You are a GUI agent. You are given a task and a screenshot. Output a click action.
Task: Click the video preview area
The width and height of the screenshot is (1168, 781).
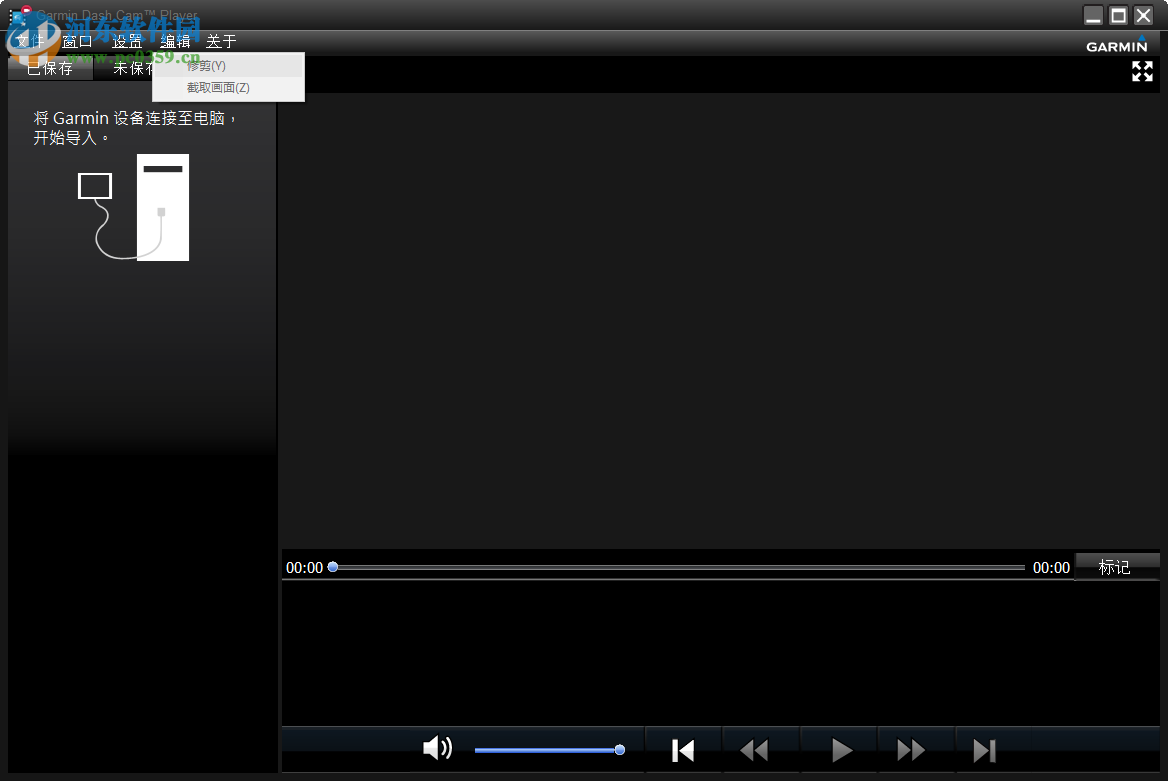[x=720, y=320]
